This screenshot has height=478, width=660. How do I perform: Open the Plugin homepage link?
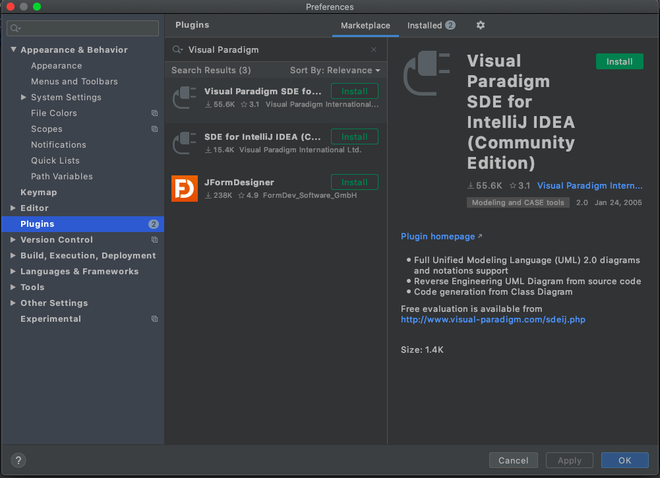[438, 237]
